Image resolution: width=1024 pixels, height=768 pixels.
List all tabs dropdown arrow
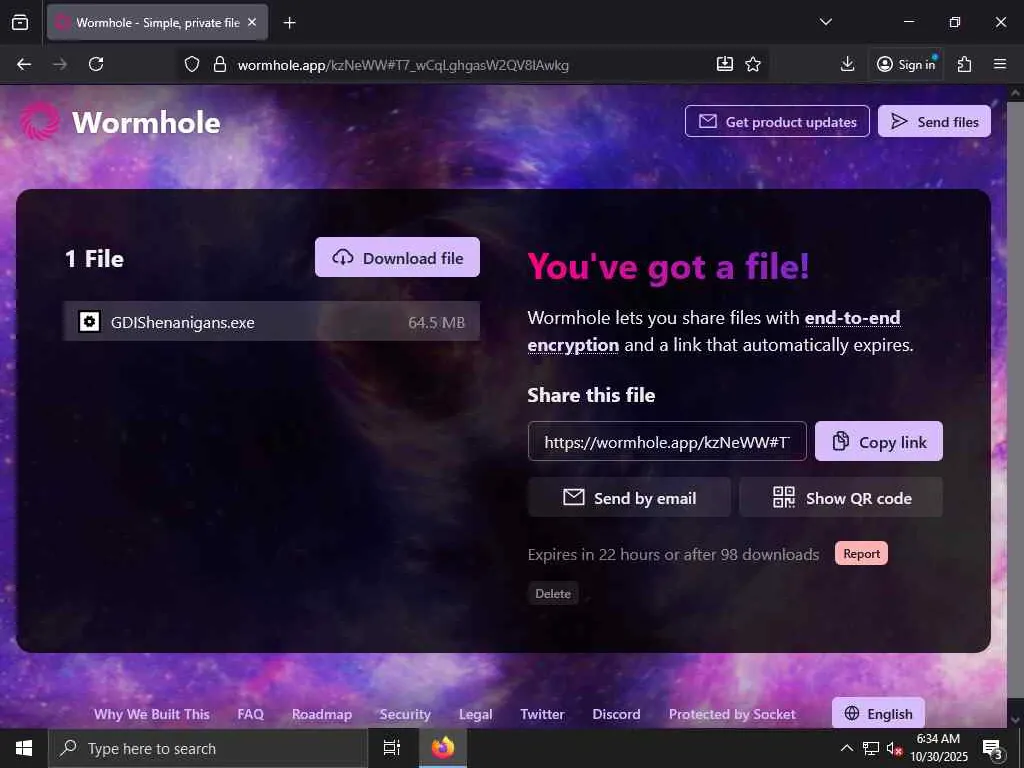point(825,22)
